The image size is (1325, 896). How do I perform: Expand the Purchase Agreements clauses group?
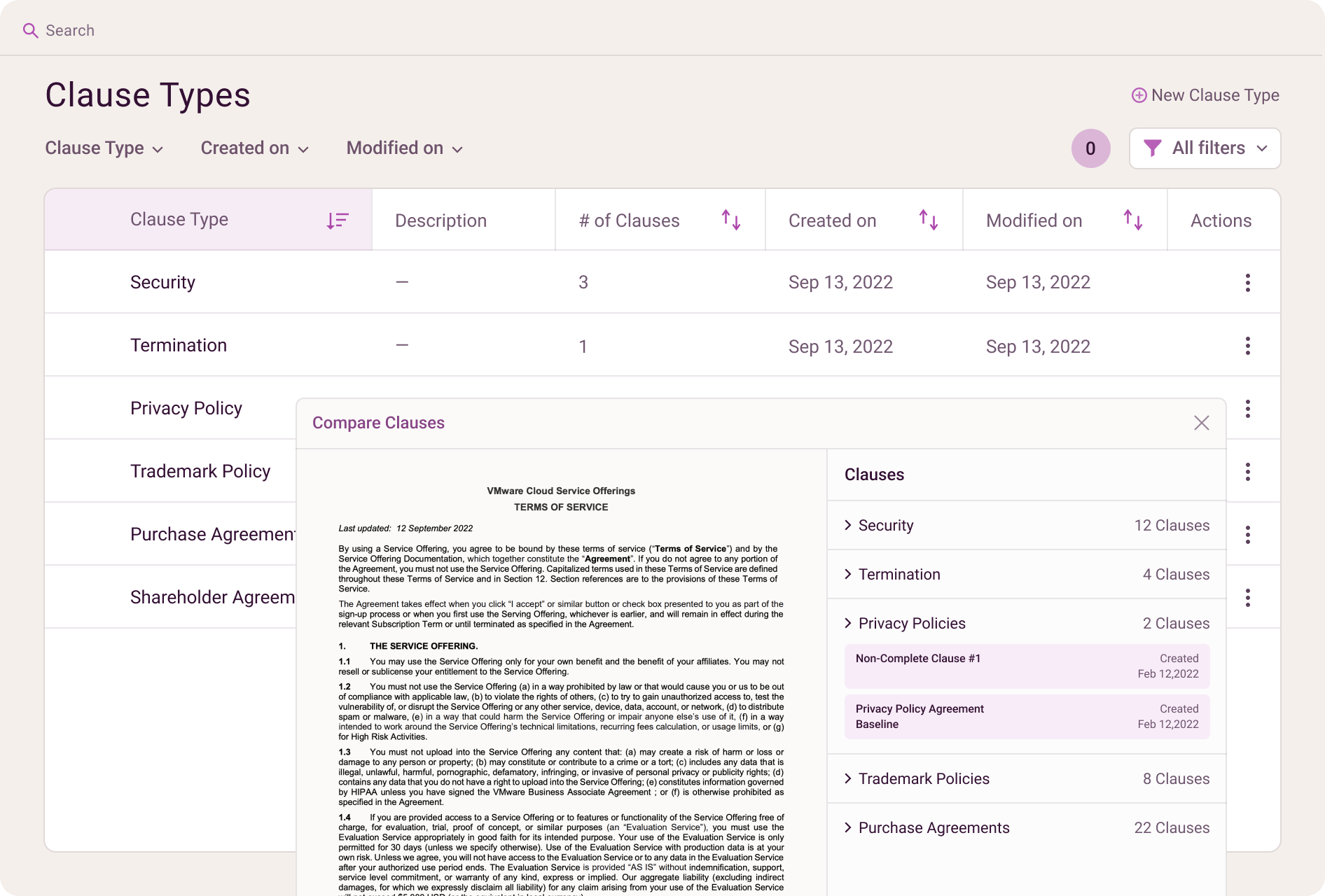tap(848, 827)
